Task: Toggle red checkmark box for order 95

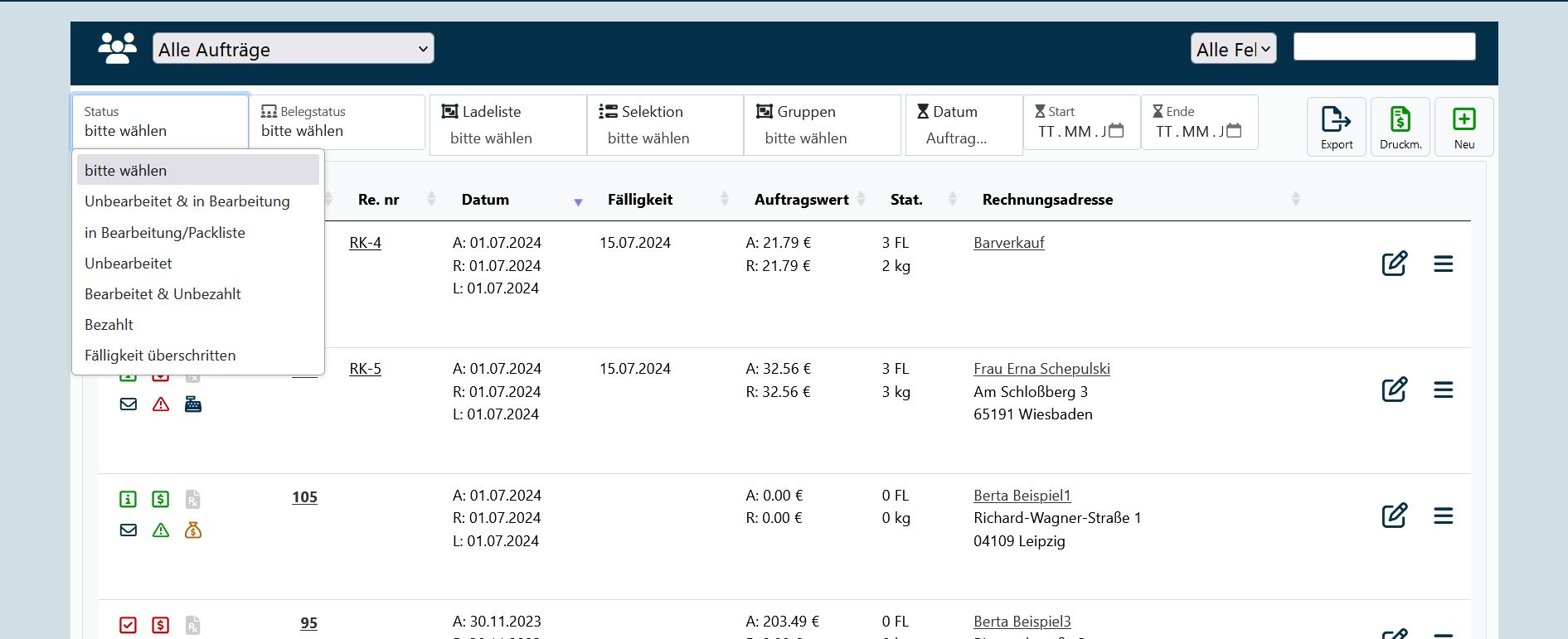Action: (129, 625)
